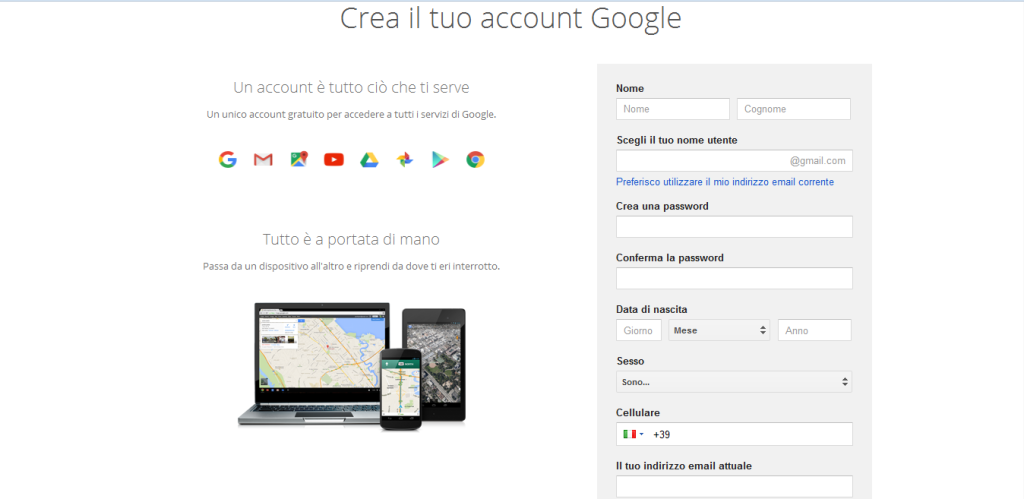Open the Italian flag country code dropdown
1024x499 pixels.
click(x=632, y=434)
